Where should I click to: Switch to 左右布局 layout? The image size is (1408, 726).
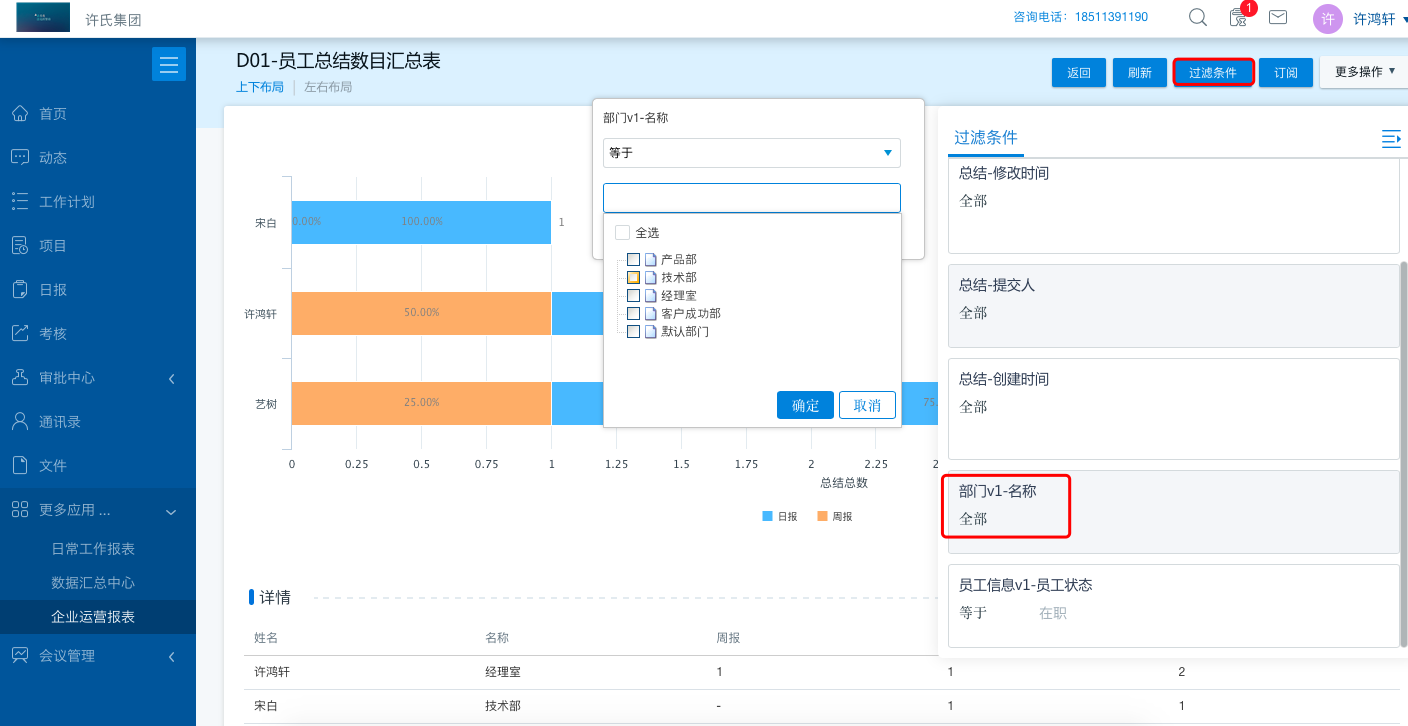(328, 88)
